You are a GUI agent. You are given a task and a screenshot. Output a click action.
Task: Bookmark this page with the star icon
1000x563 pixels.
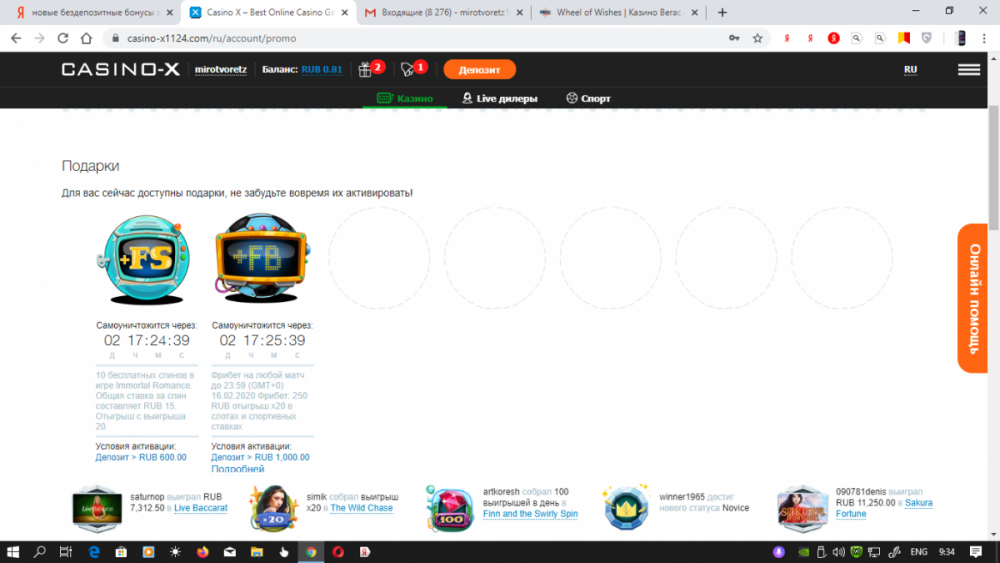(758, 38)
